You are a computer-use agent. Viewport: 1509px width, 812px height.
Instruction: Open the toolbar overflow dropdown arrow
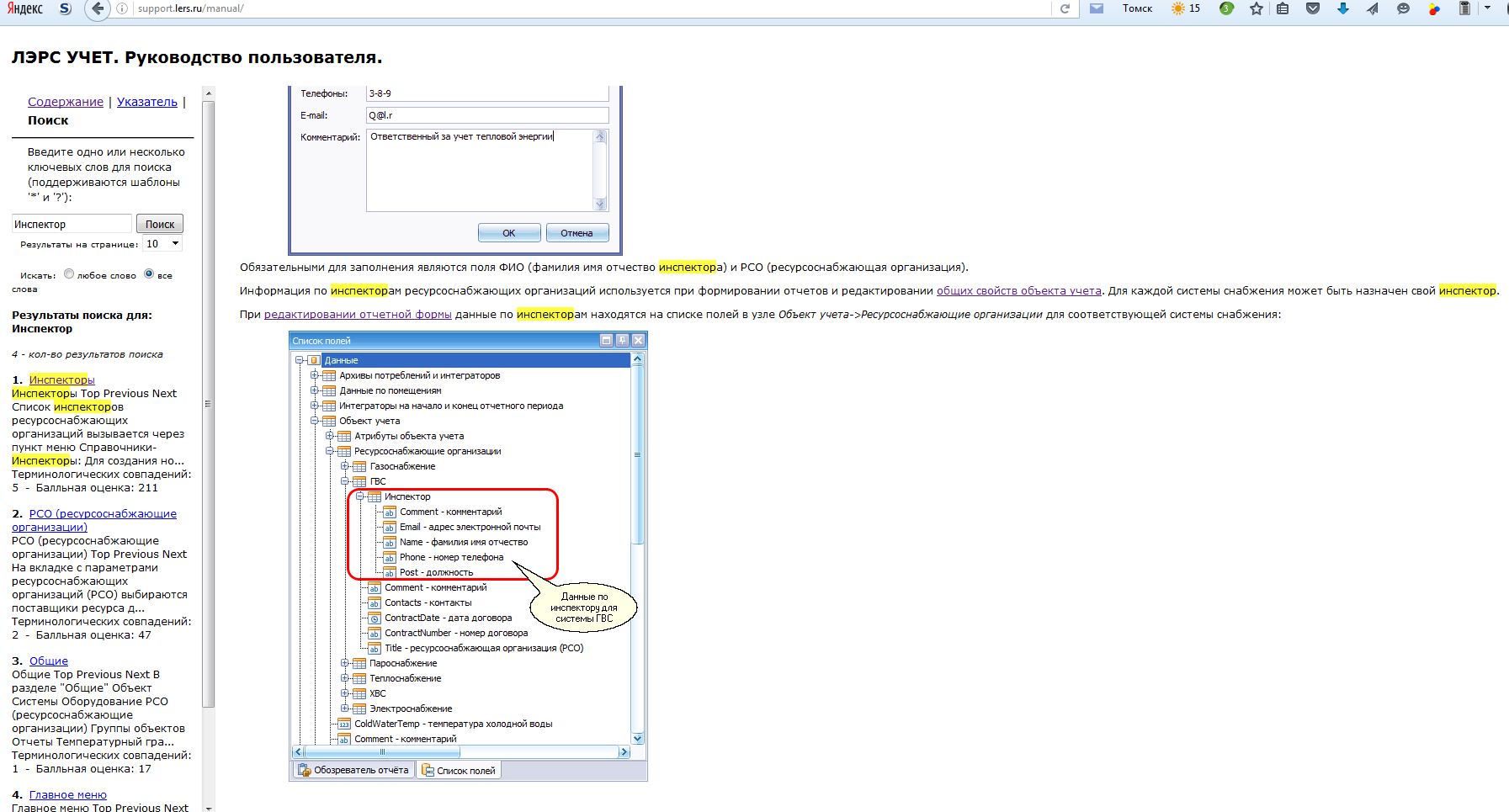tap(1488, 8)
